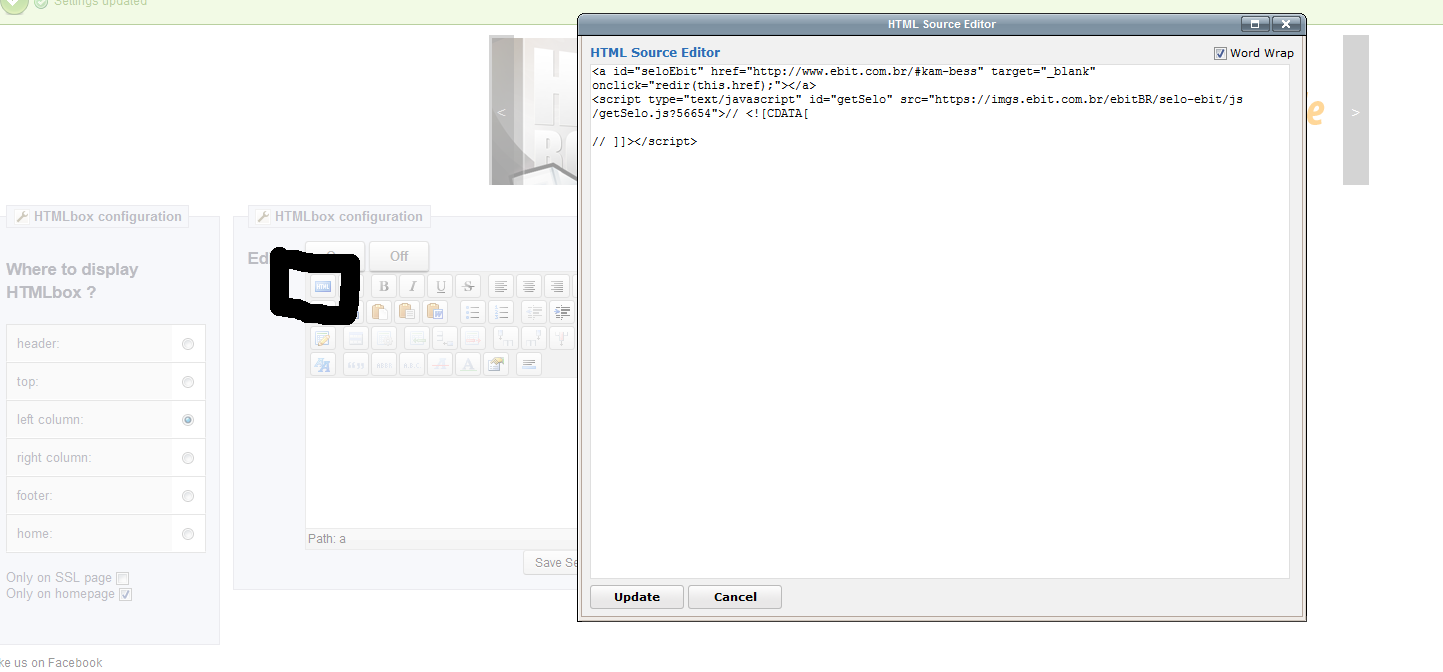This screenshot has width=1443, height=672.
Task: Click the Indent icon
Action: tap(562, 312)
